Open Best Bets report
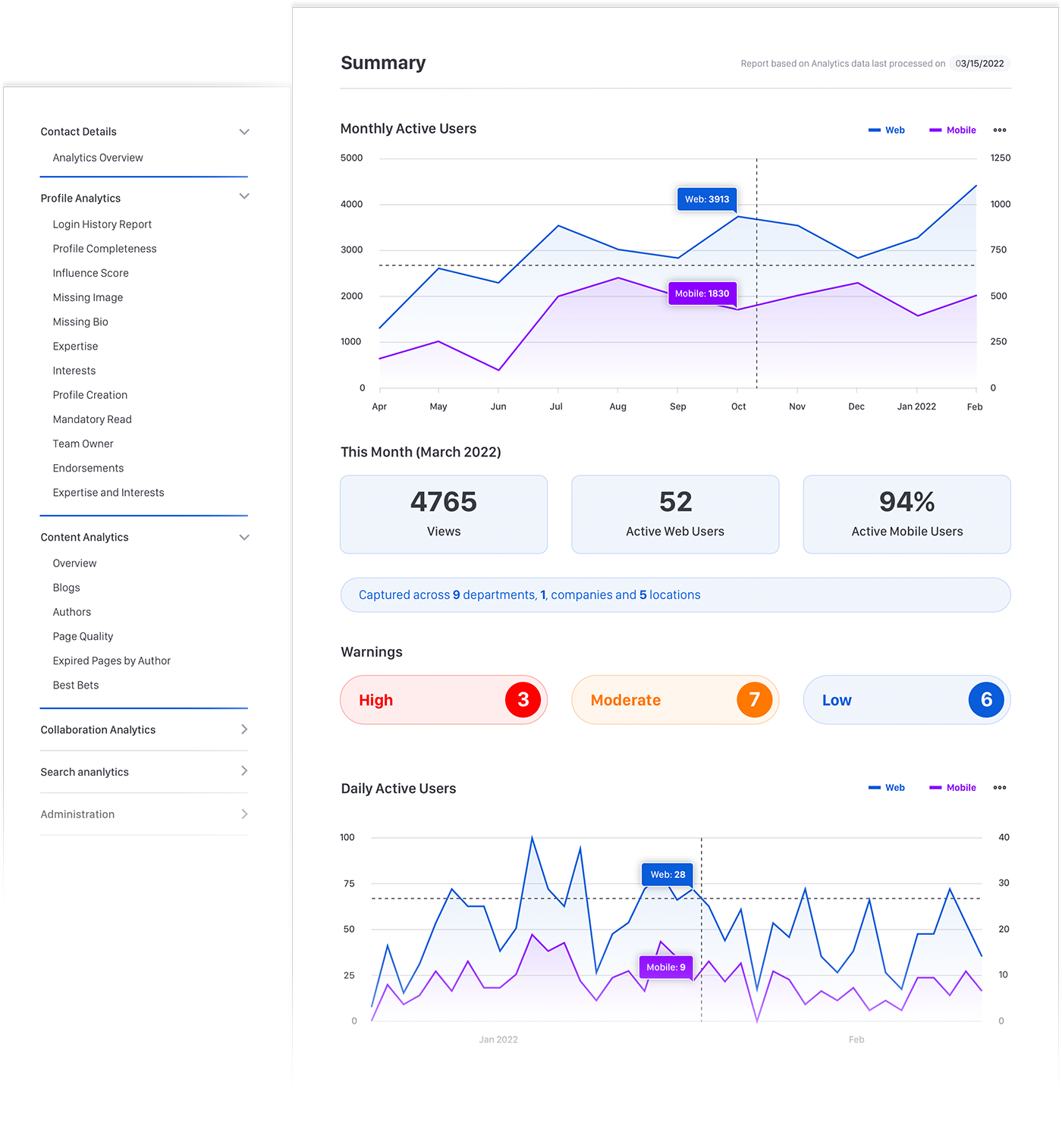The width and height of the screenshot is (1062, 1148). tap(76, 685)
